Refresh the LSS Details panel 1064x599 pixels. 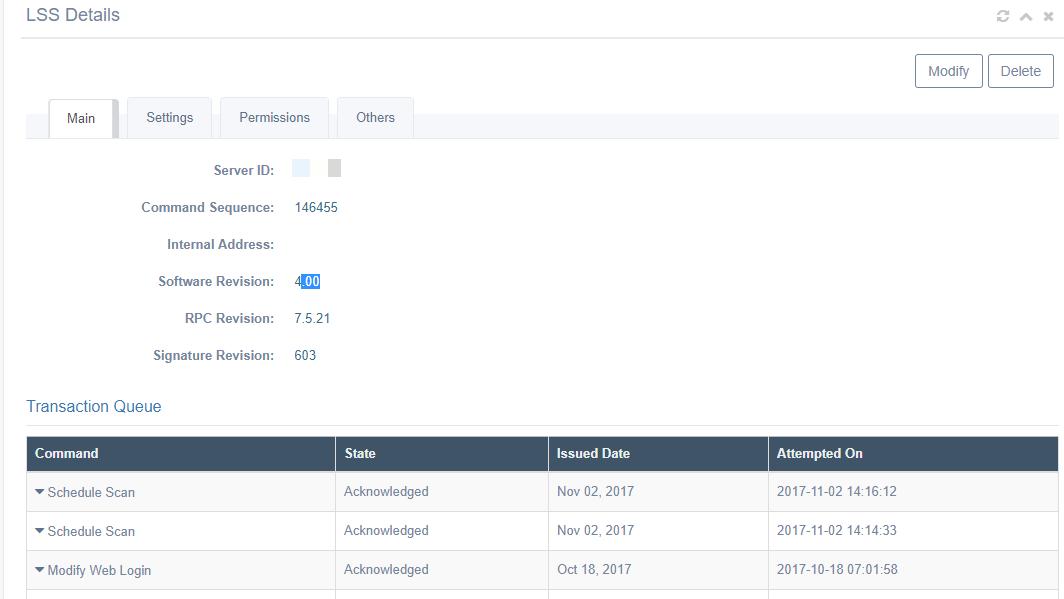[x=1002, y=16]
